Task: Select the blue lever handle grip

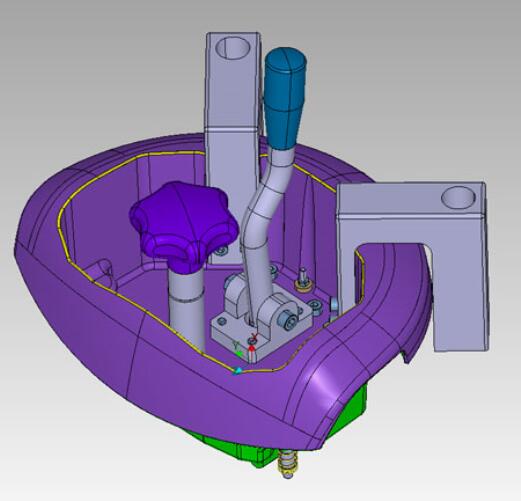Action: [x=284, y=98]
